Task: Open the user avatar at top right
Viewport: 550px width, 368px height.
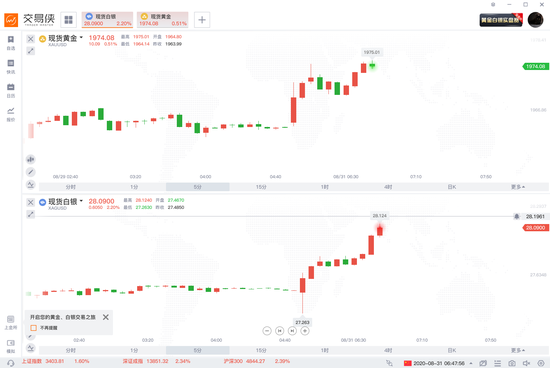Action: click(535, 20)
